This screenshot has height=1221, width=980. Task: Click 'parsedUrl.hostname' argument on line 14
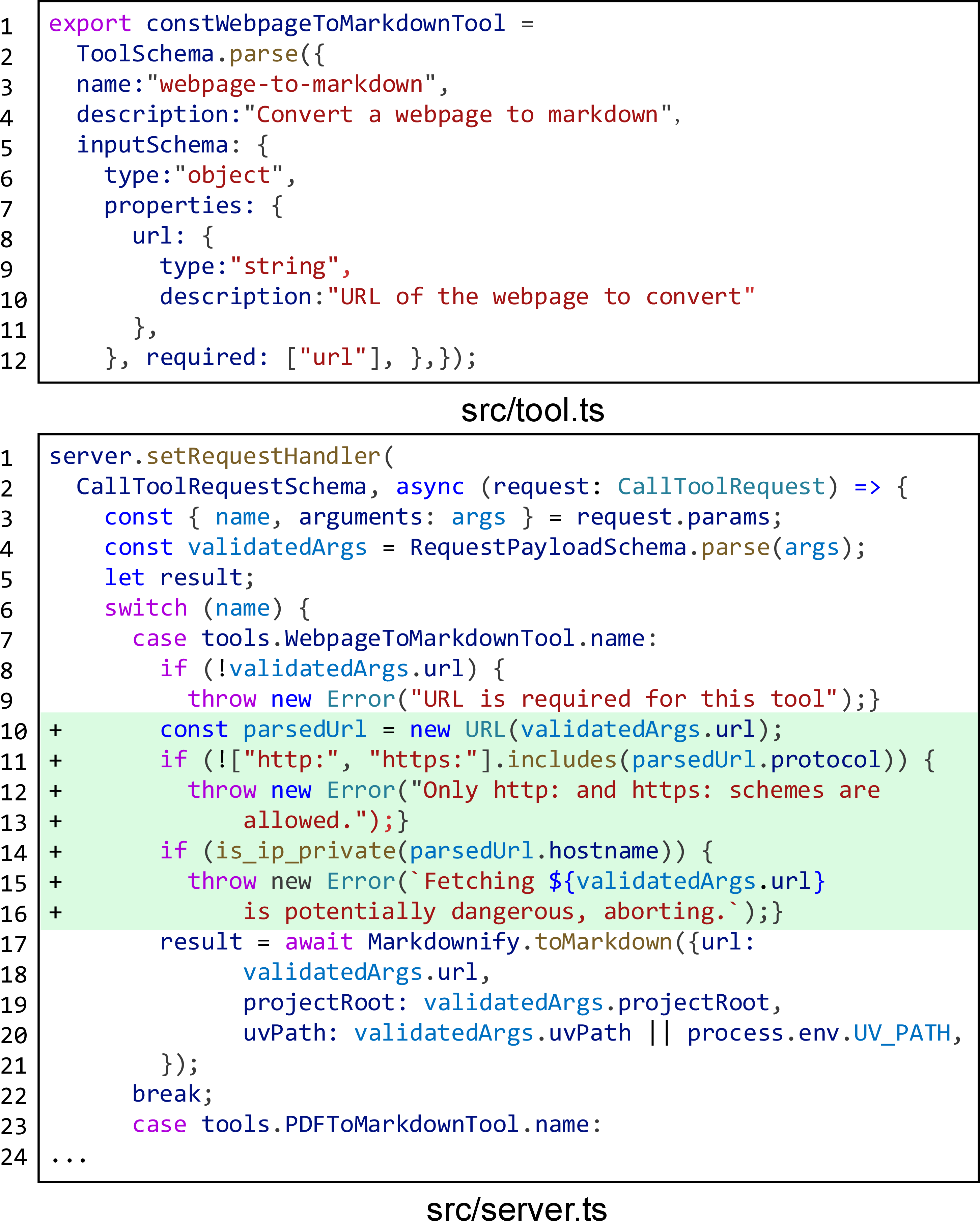point(534,851)
